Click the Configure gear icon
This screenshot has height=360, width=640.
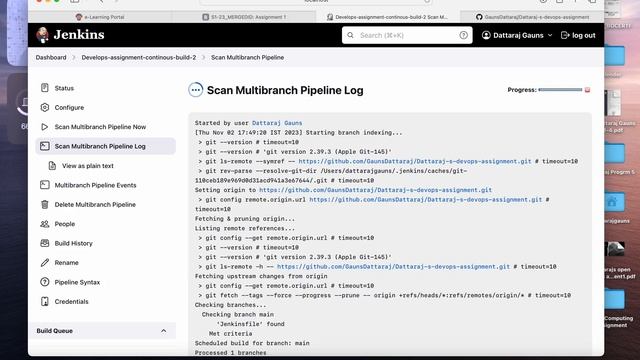pos(45,107)
